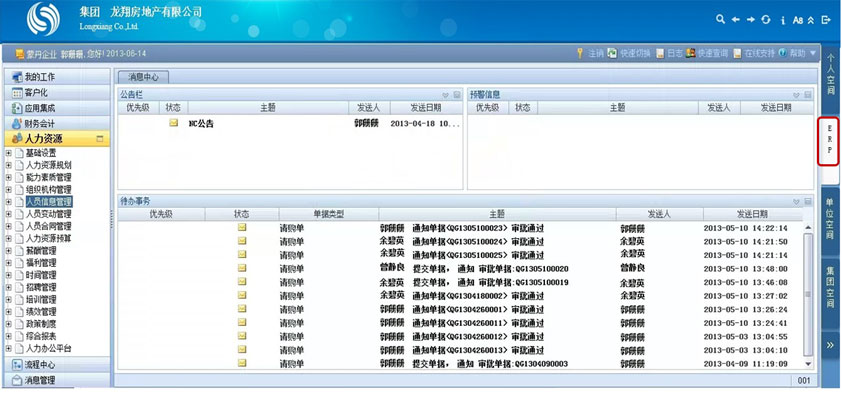
Task: Click the magnifier search icon in header
Action: [721, 20]
